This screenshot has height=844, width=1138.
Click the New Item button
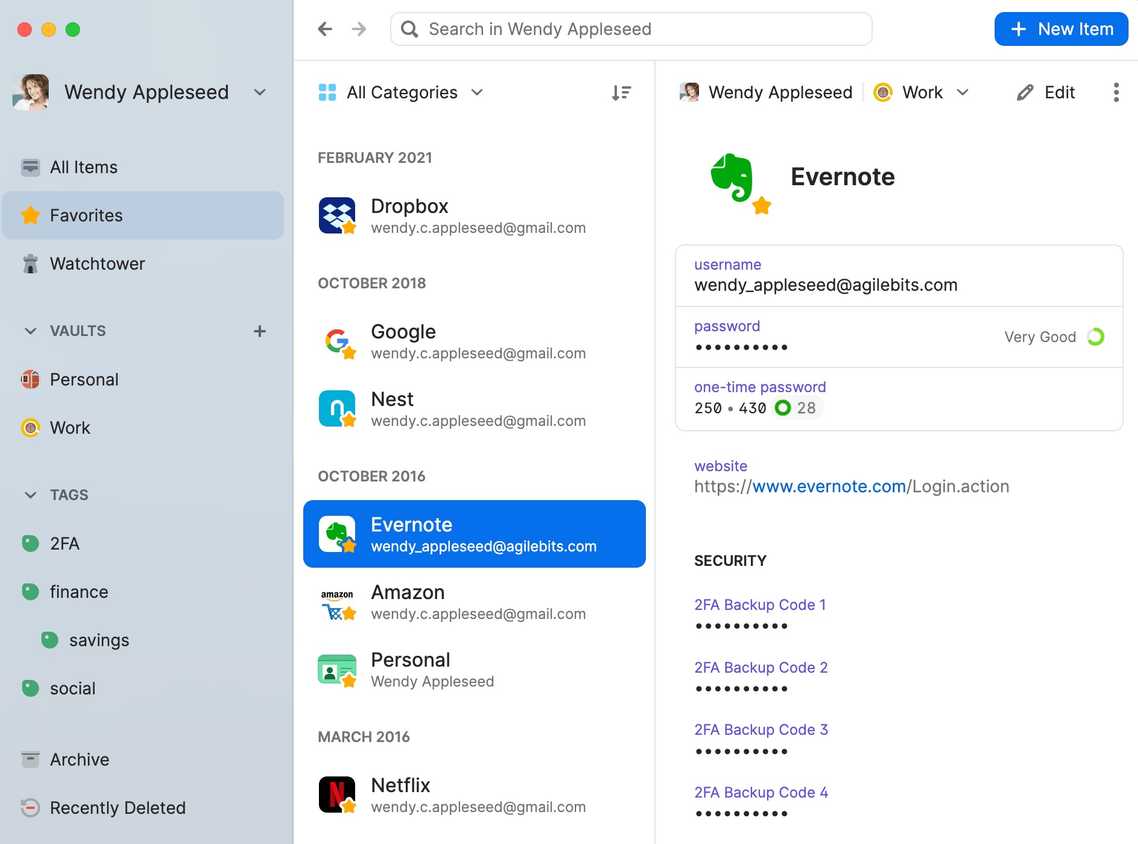click(x=1060, y=29)
